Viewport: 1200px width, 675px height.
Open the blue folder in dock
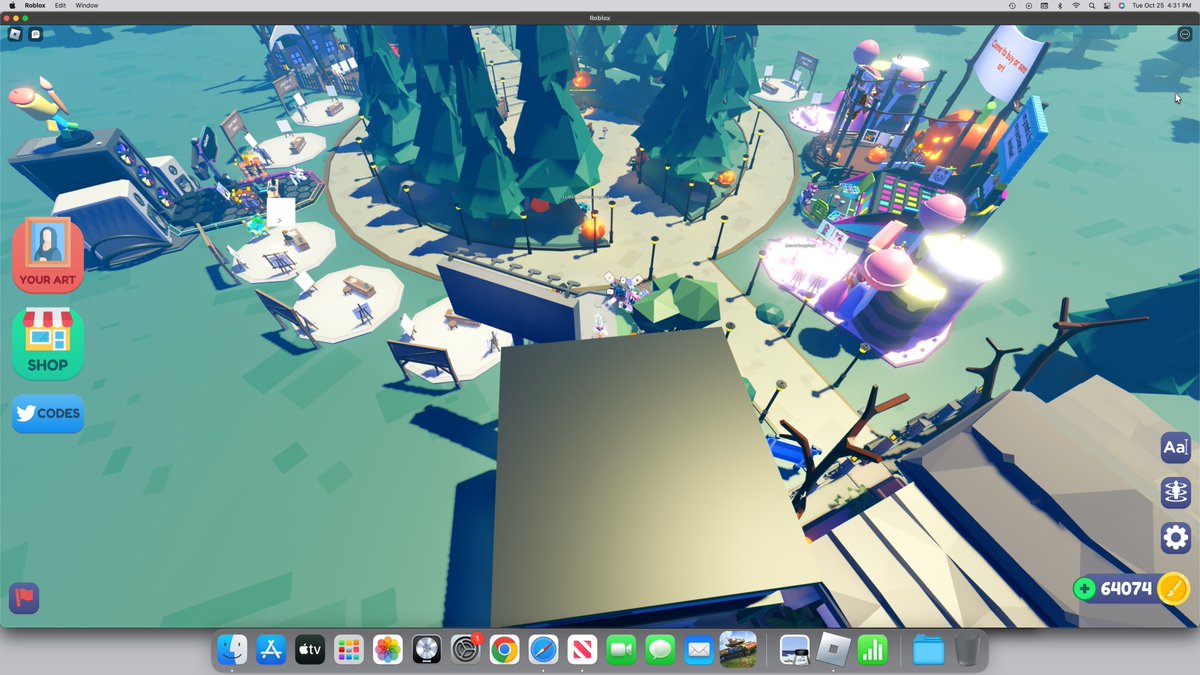(x=929, y=650)
